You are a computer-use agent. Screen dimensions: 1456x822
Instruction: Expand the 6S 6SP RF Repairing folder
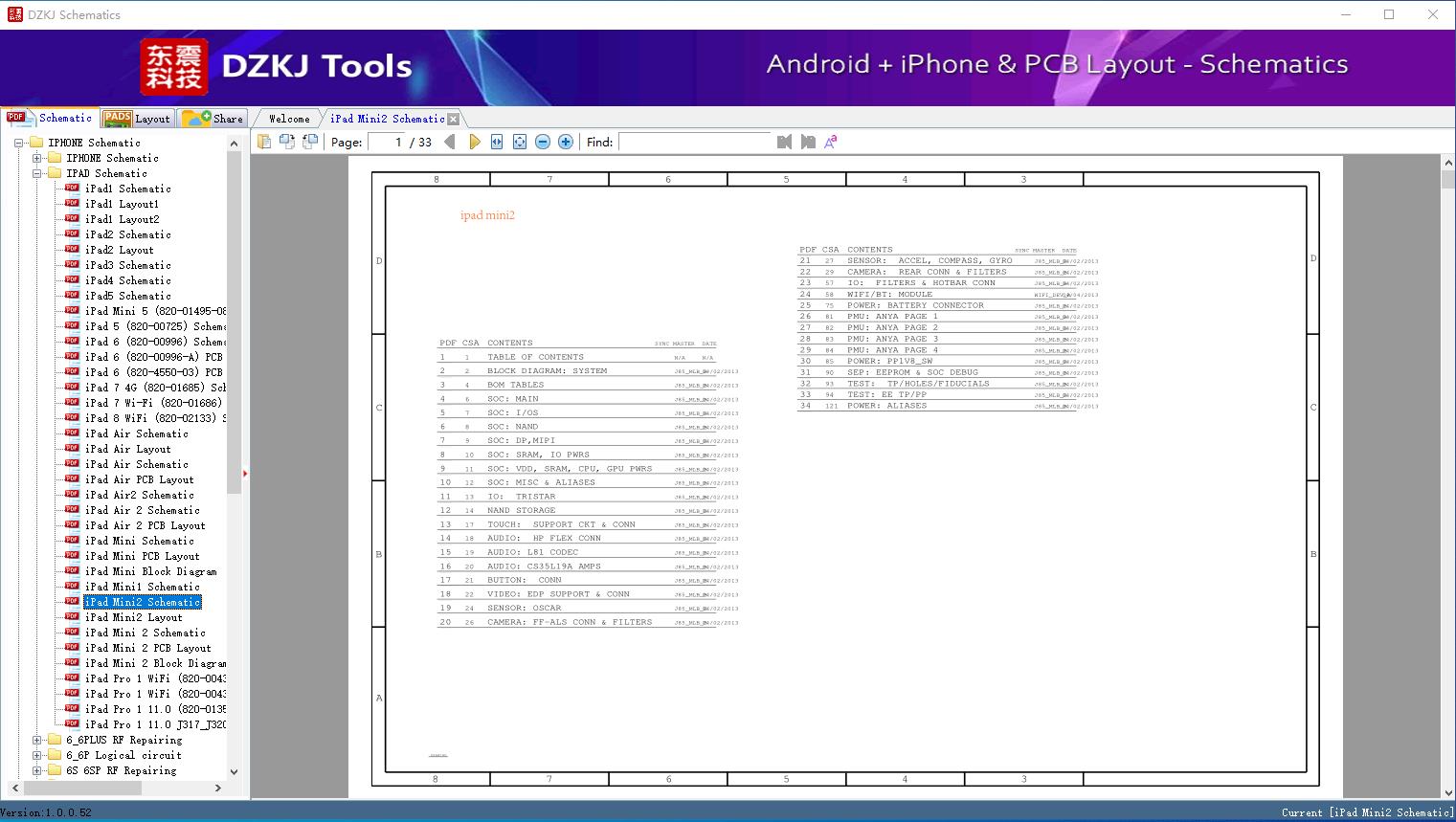click(37, 770)
